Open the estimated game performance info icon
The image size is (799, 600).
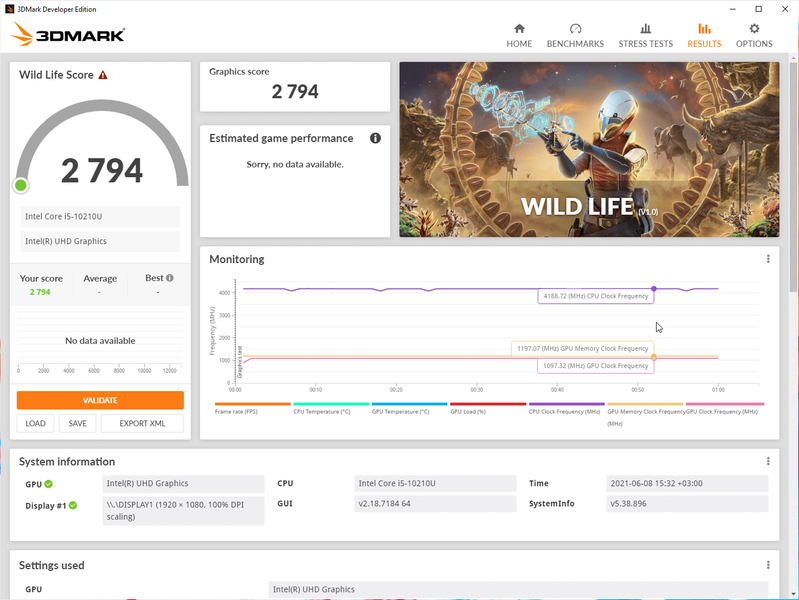point(375,138)
